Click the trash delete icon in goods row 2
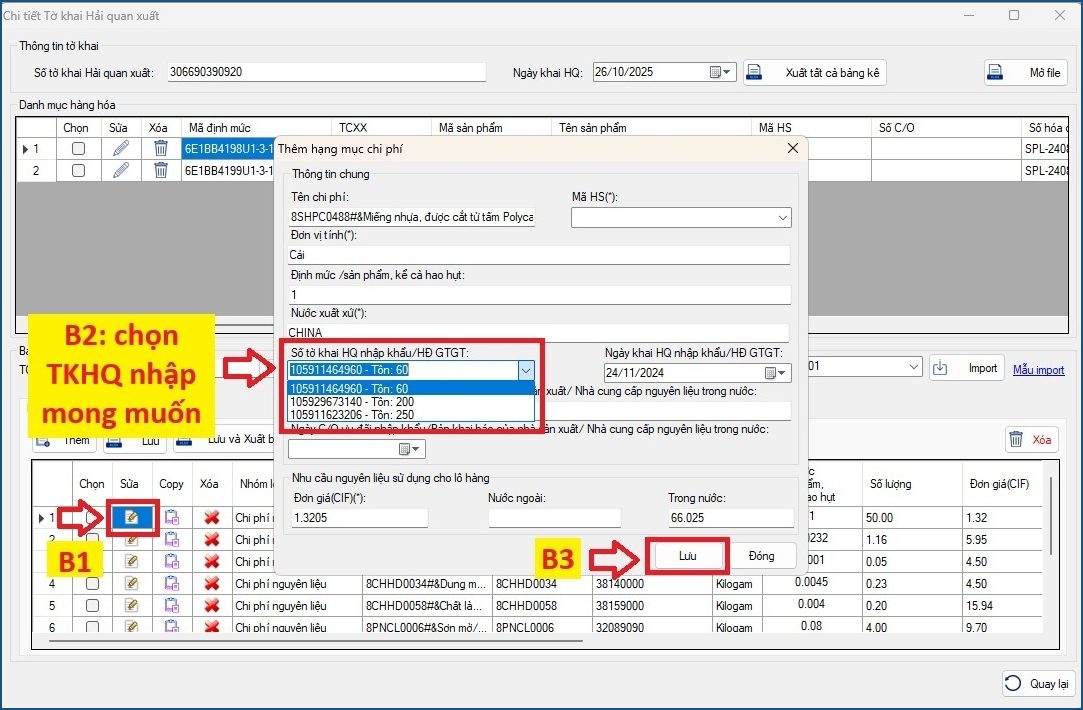The width and height of the screenshot is (1083, 710). (x=160, y=170)
